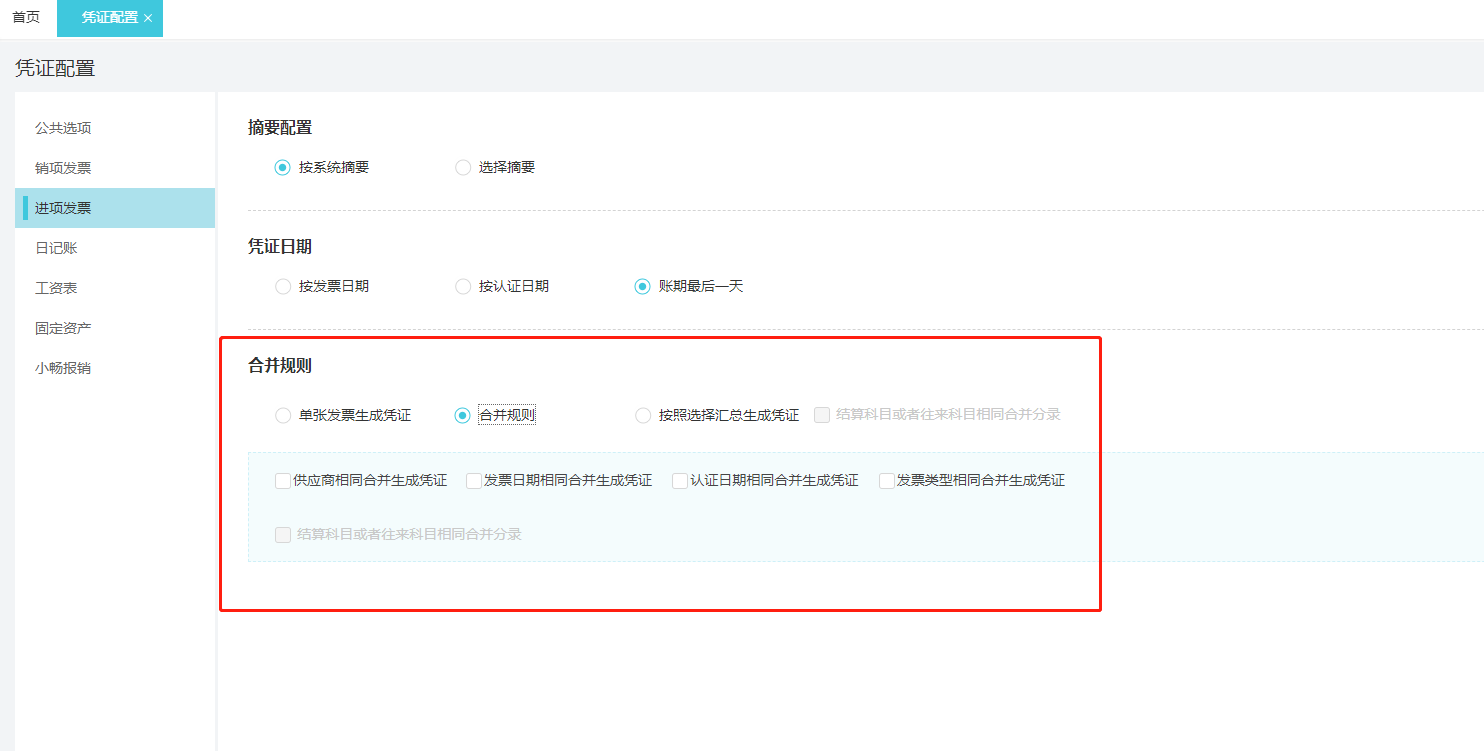Go to 工资表 in the sidebar

[56, 288]
